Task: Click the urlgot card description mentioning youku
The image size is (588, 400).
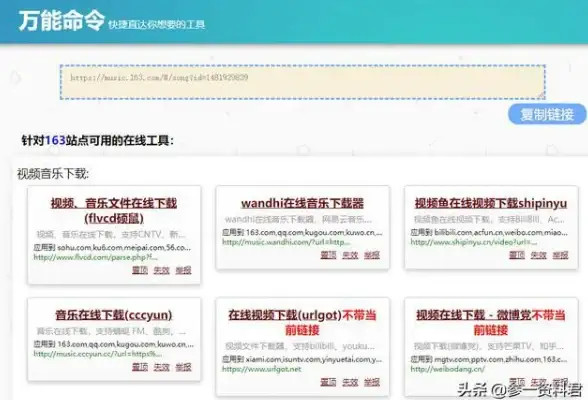Action: pos(300,346)
